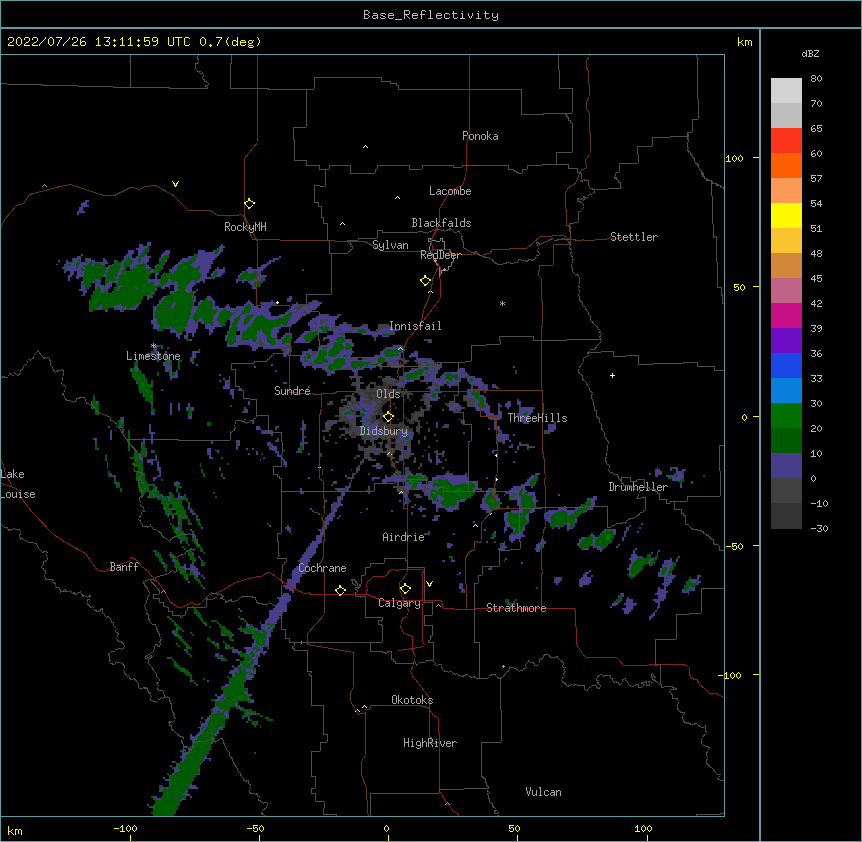Click the Ponoka city label
The width and height of the screenshot is (862, 842).
tap(480, 136)
